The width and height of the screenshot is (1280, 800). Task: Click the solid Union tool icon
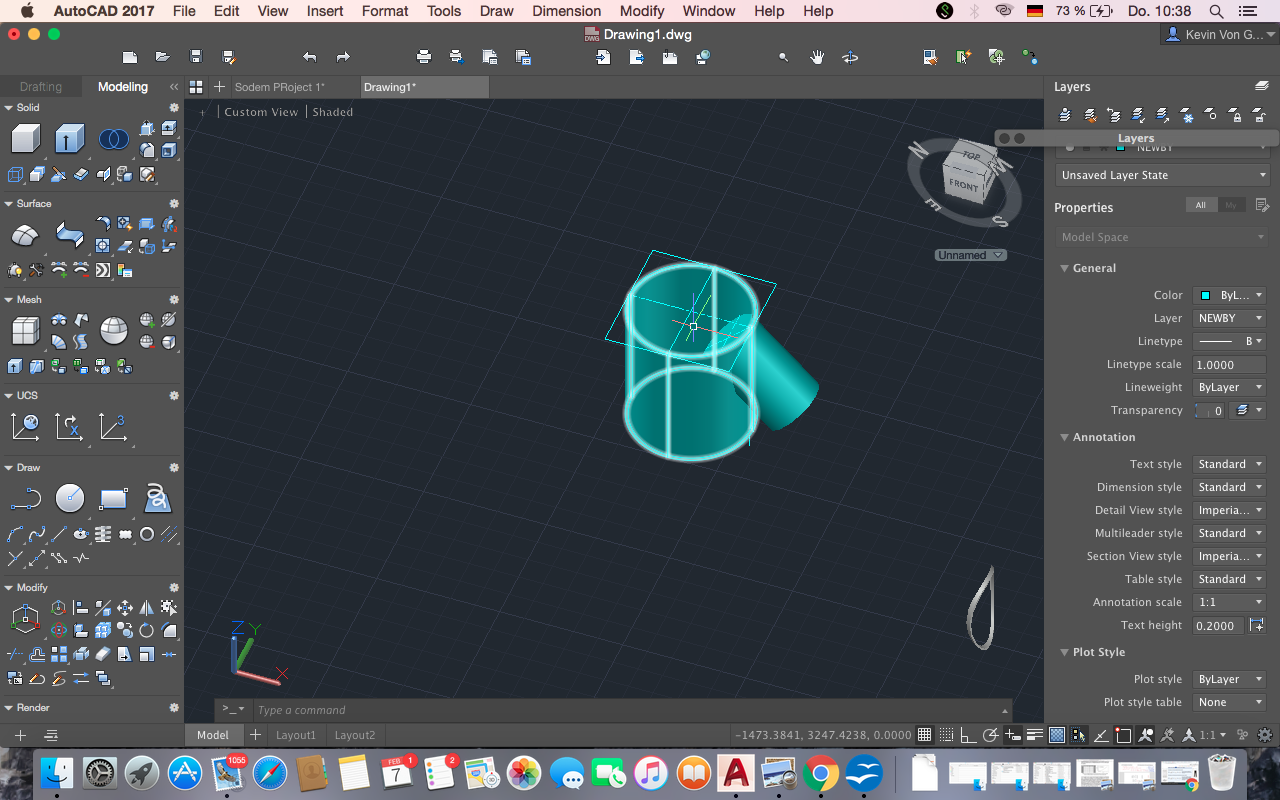(x=113, y=139)
